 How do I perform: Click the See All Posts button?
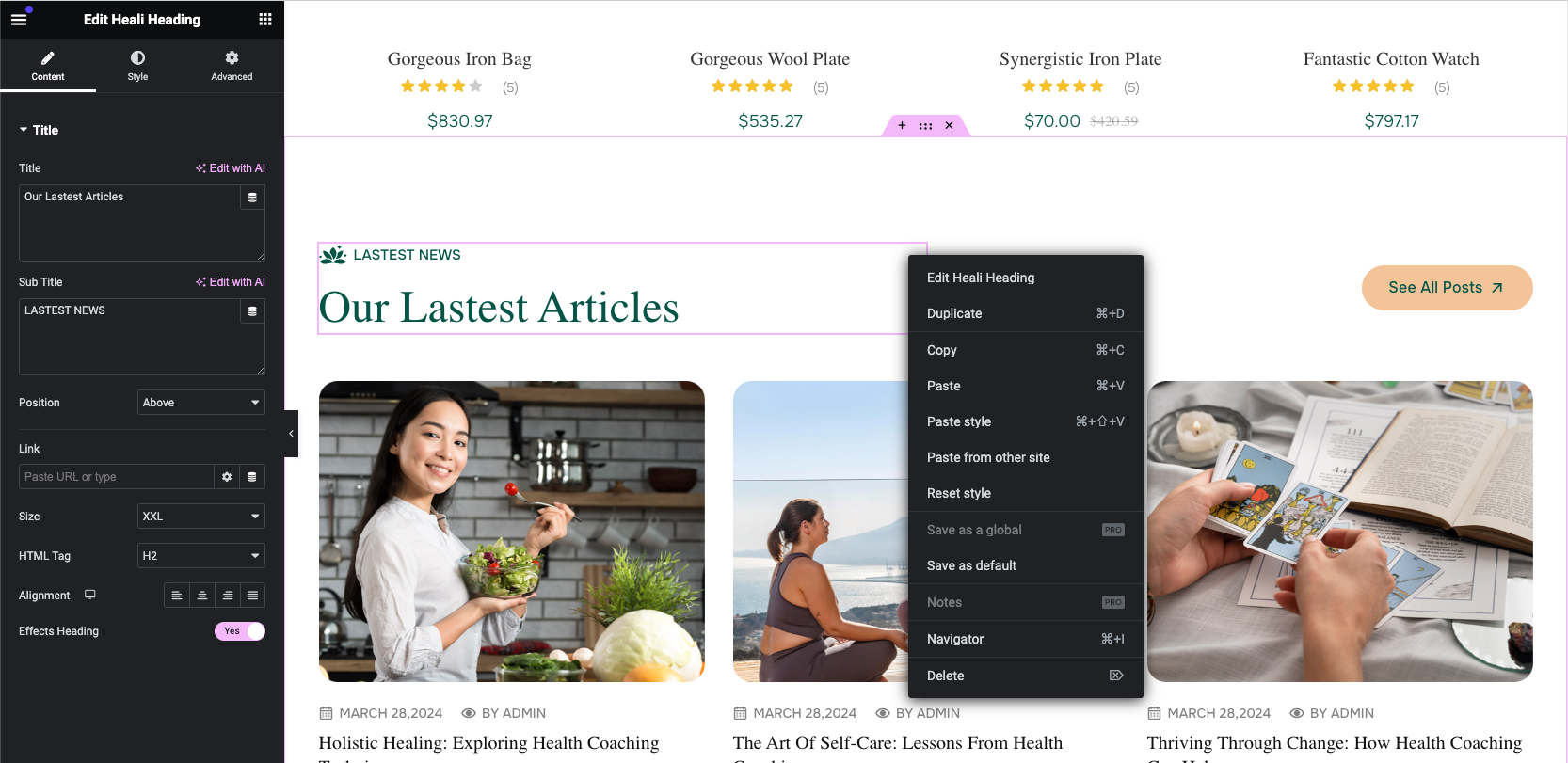point(1447,288)
